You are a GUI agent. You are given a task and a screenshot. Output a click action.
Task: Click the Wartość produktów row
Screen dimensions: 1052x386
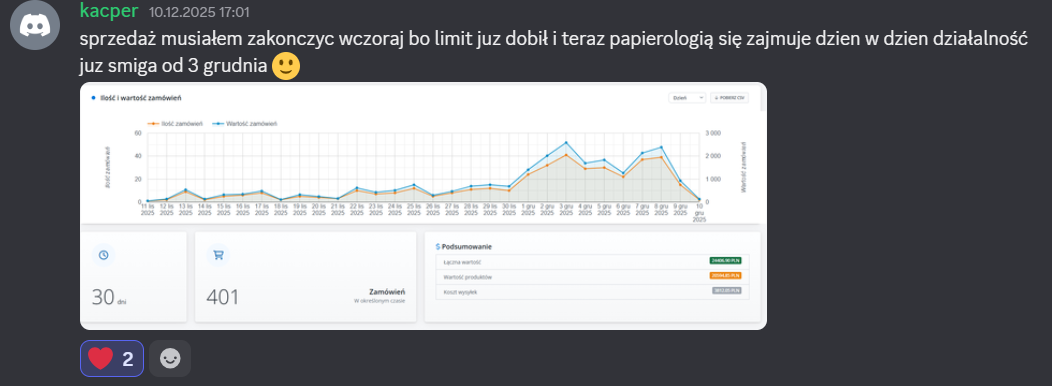[592, 276]
